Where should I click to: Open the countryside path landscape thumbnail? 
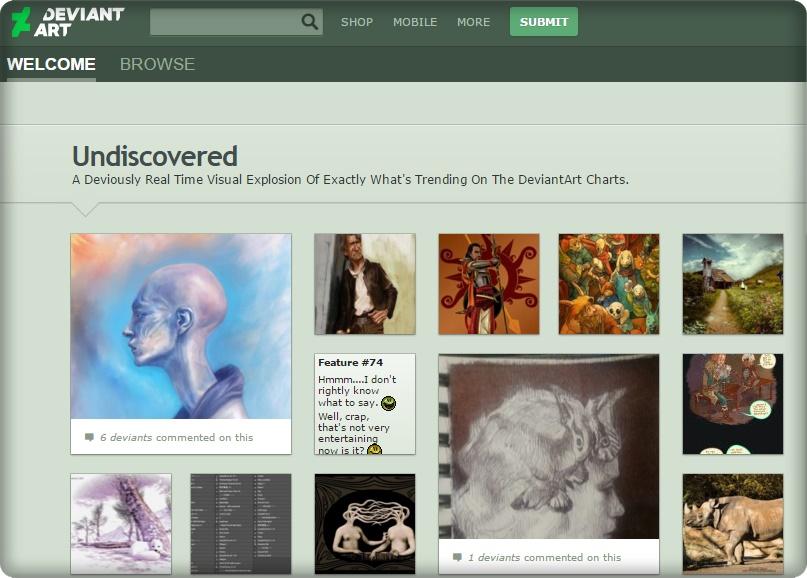click(x=732, y=284)
